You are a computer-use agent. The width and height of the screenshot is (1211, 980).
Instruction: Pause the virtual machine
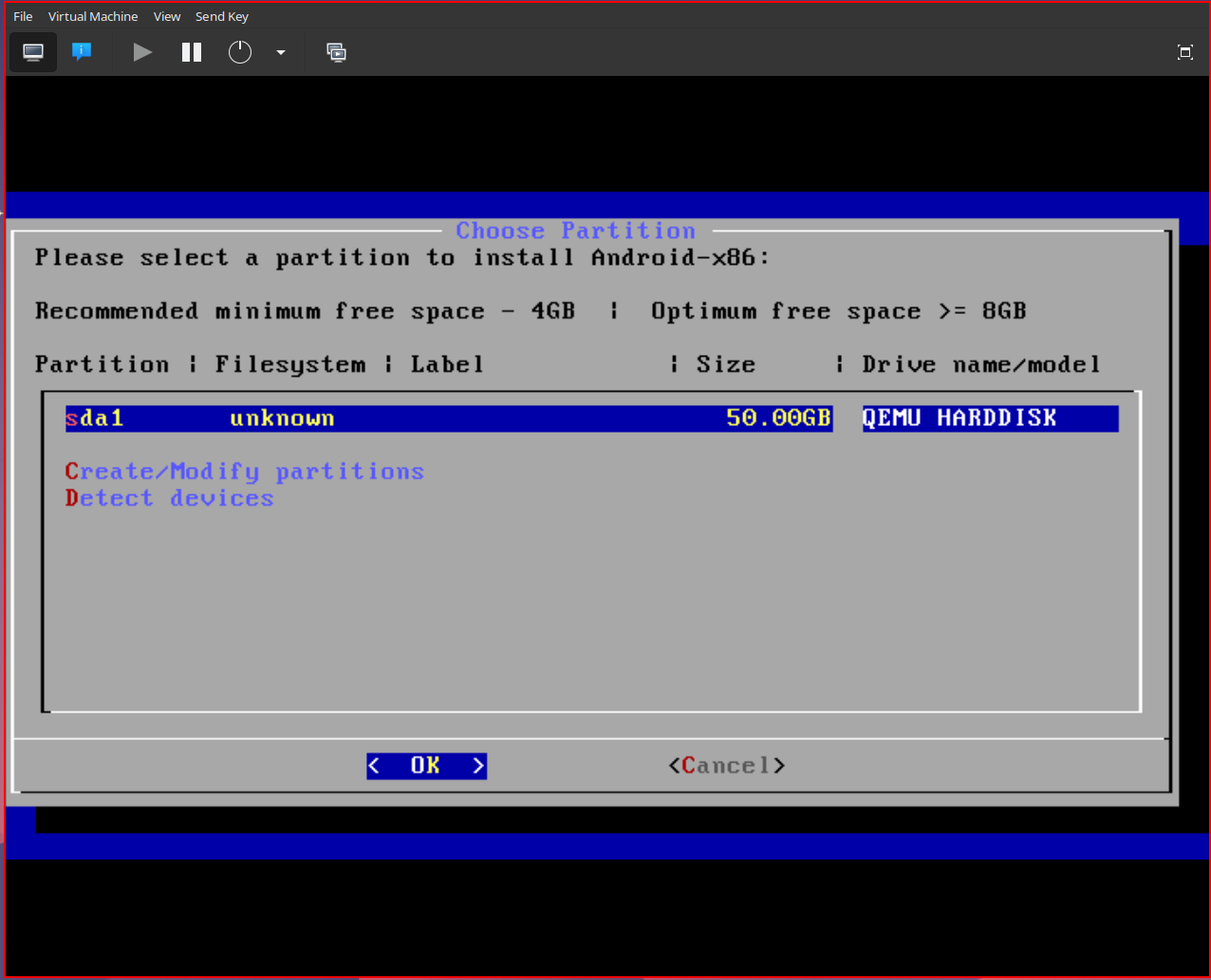[x=192, y=52]
